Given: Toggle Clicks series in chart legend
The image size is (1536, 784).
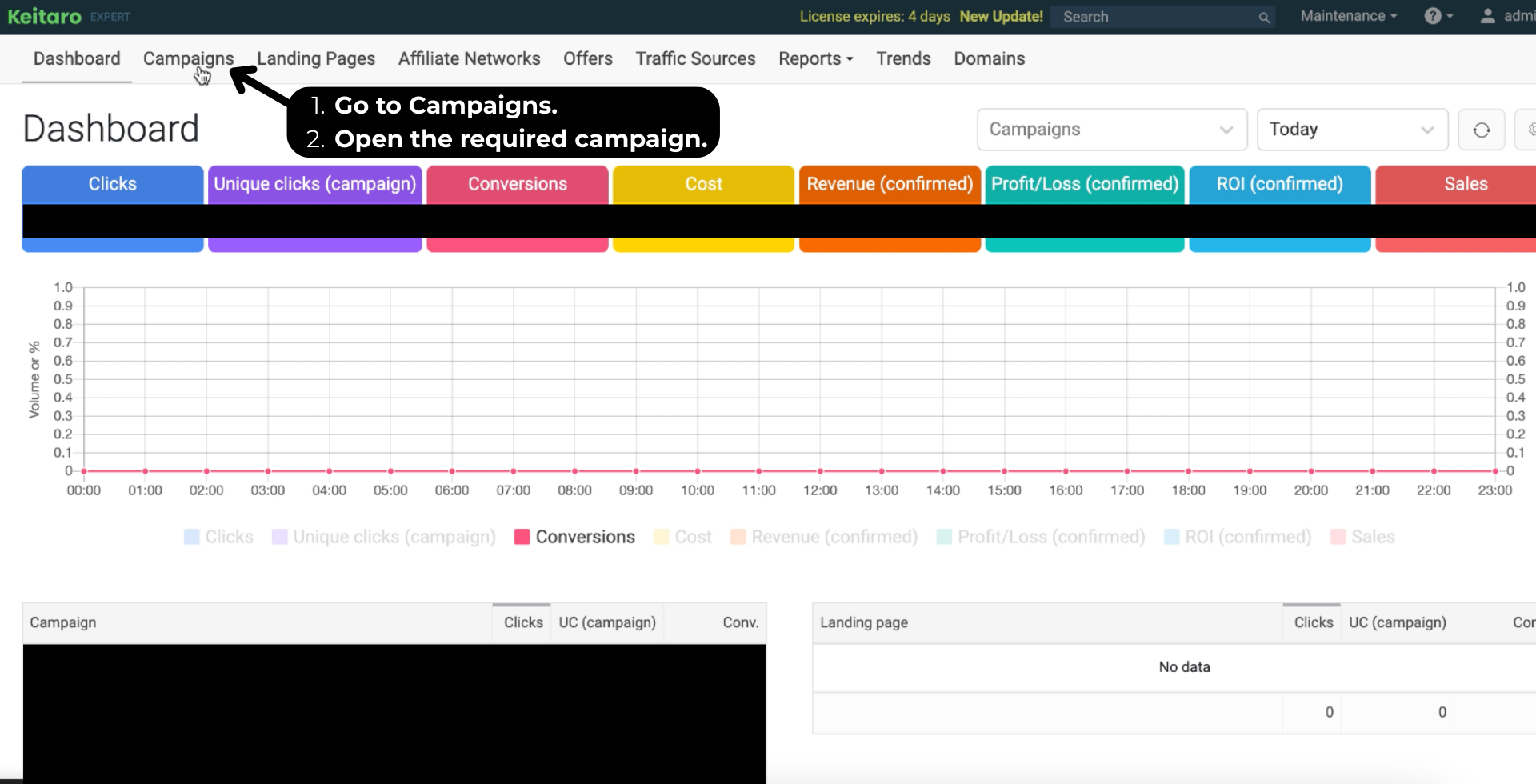Looking at the screenshot, I should [218, 537].
